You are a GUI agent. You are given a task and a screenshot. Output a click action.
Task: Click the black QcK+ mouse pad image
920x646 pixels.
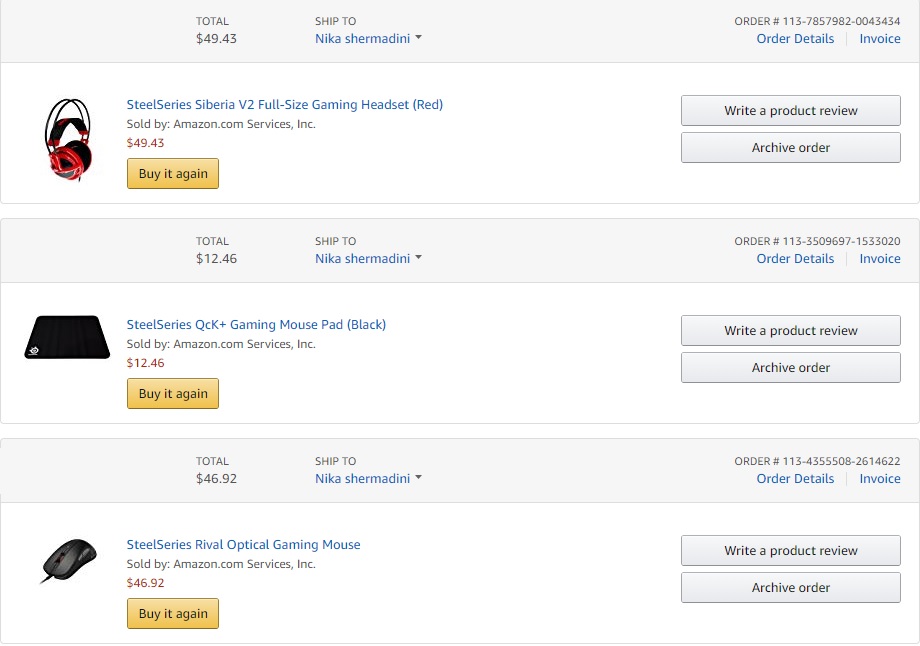tap(67, 337)
